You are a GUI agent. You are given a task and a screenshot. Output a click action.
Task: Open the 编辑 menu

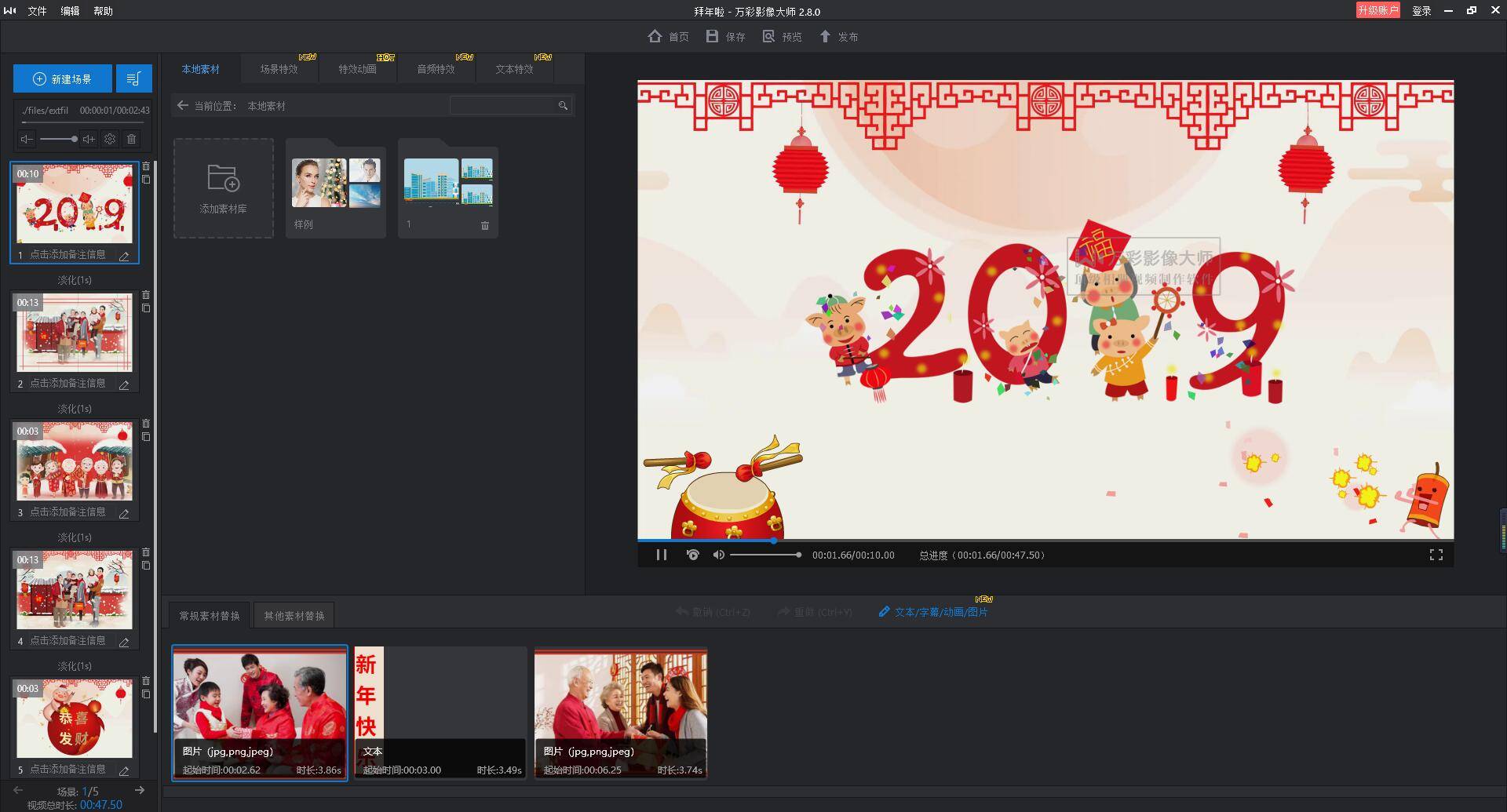pos(70,11)
